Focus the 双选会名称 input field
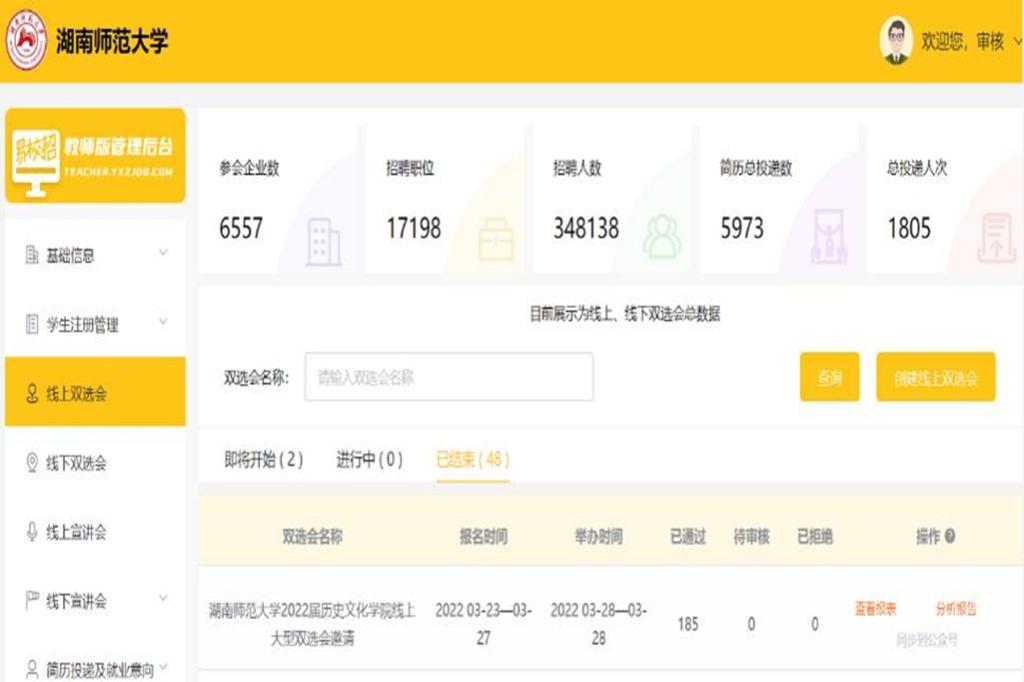Screen dimensions: 1024x682 (448, 377)
